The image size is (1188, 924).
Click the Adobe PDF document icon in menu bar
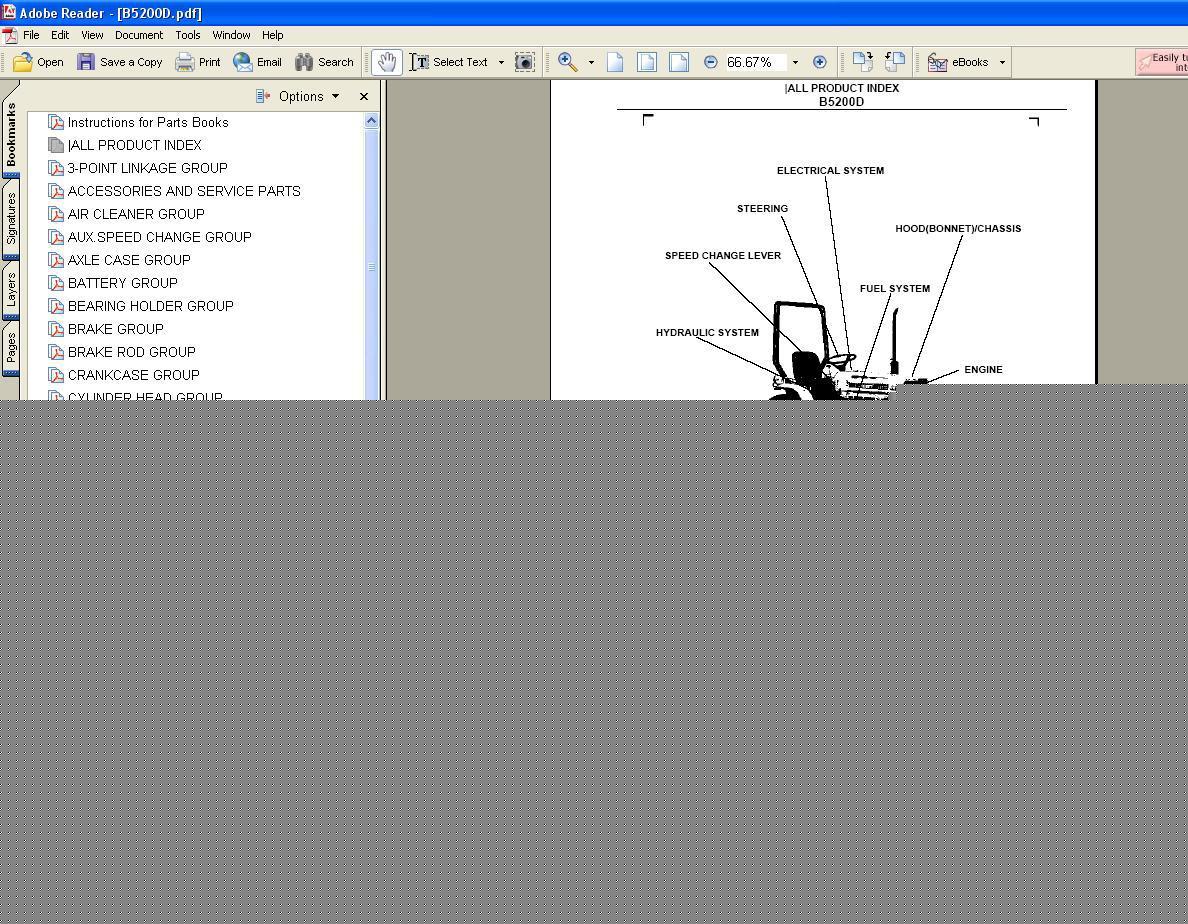[x=10, y=36]
